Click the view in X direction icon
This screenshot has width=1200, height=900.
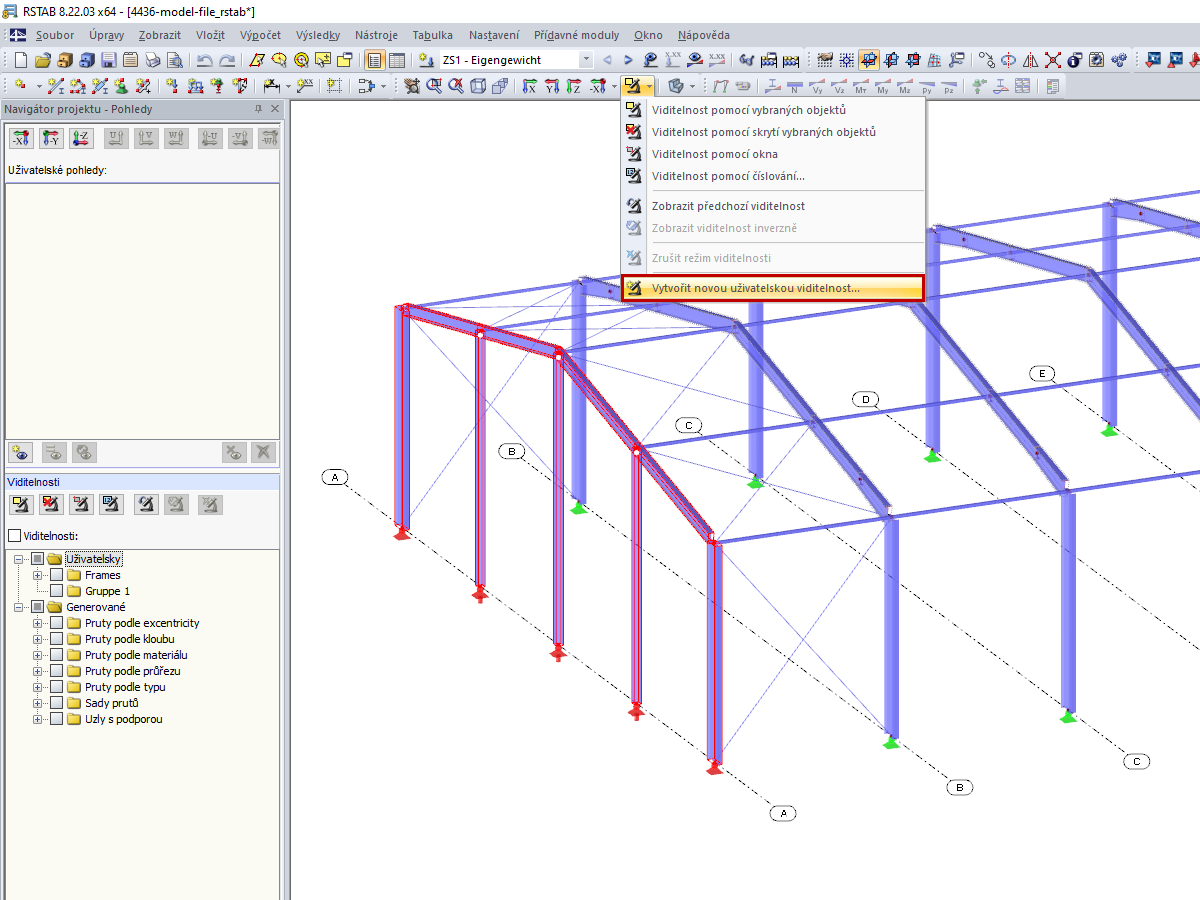point(529,86)
